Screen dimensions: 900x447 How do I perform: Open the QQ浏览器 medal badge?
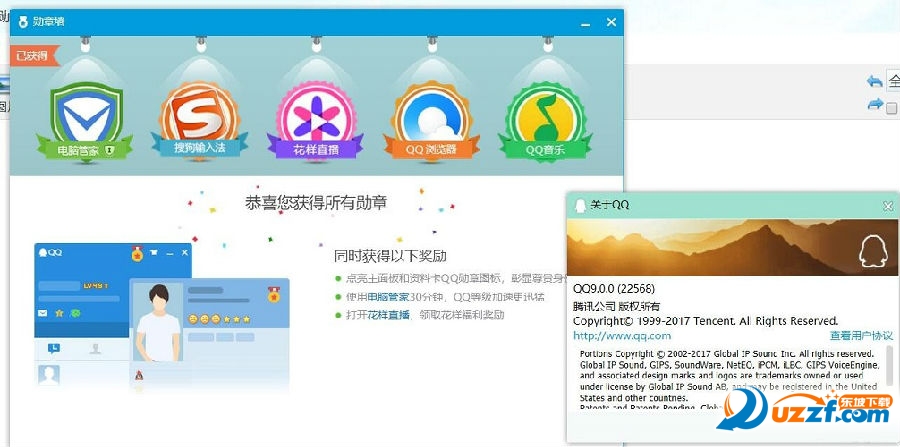pos(431,120)
